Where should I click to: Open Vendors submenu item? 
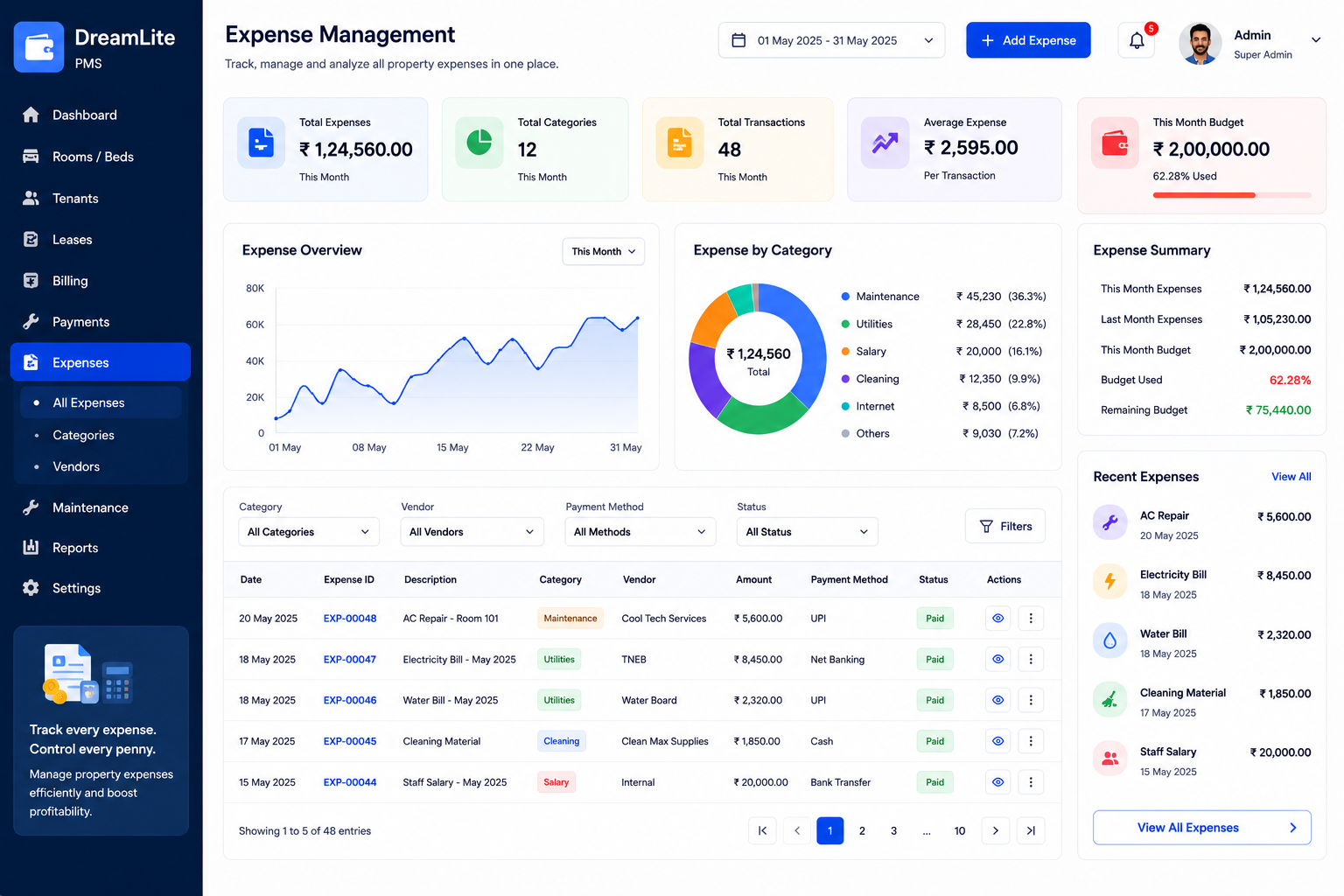76,466
